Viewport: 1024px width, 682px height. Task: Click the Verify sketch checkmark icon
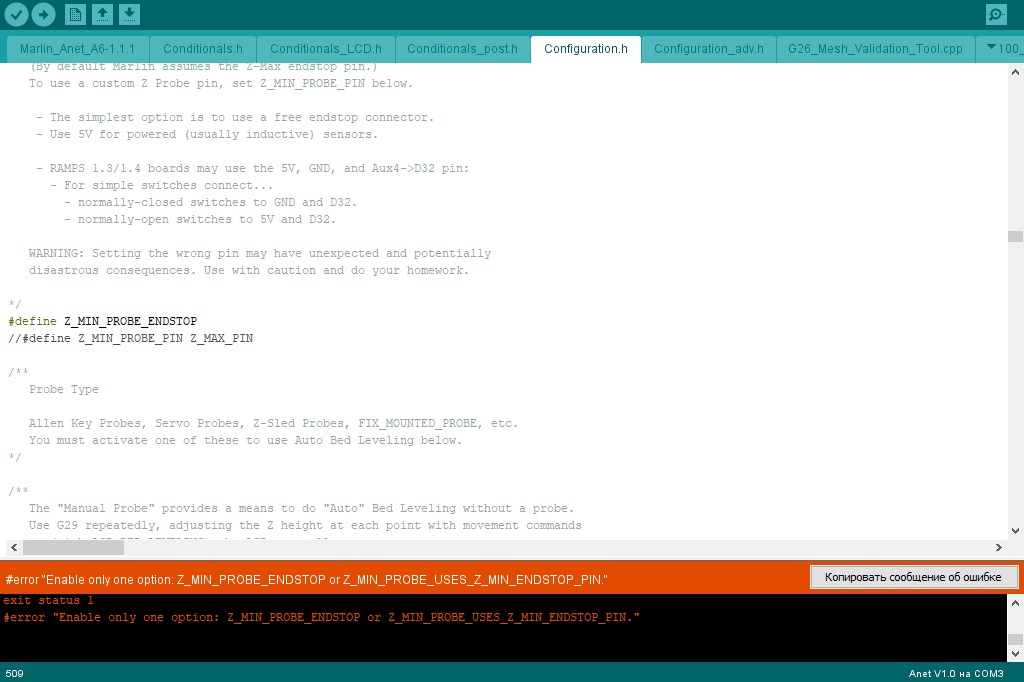pyautogui.click(x=16, y=14)
